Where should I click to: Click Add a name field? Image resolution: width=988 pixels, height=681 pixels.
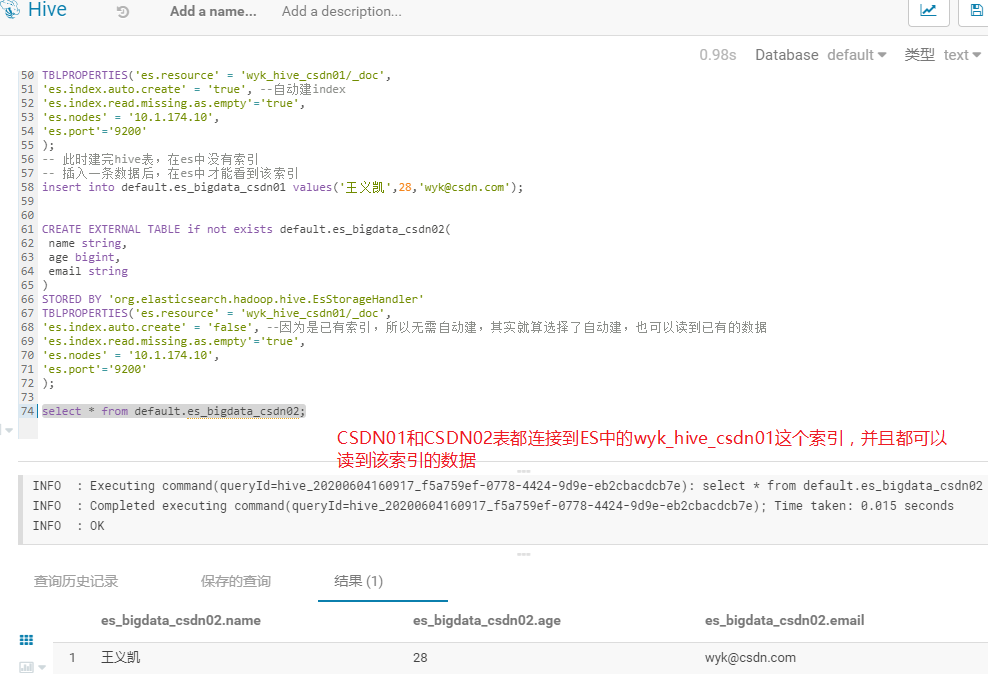pyautogui.click(x=212, y=12)
